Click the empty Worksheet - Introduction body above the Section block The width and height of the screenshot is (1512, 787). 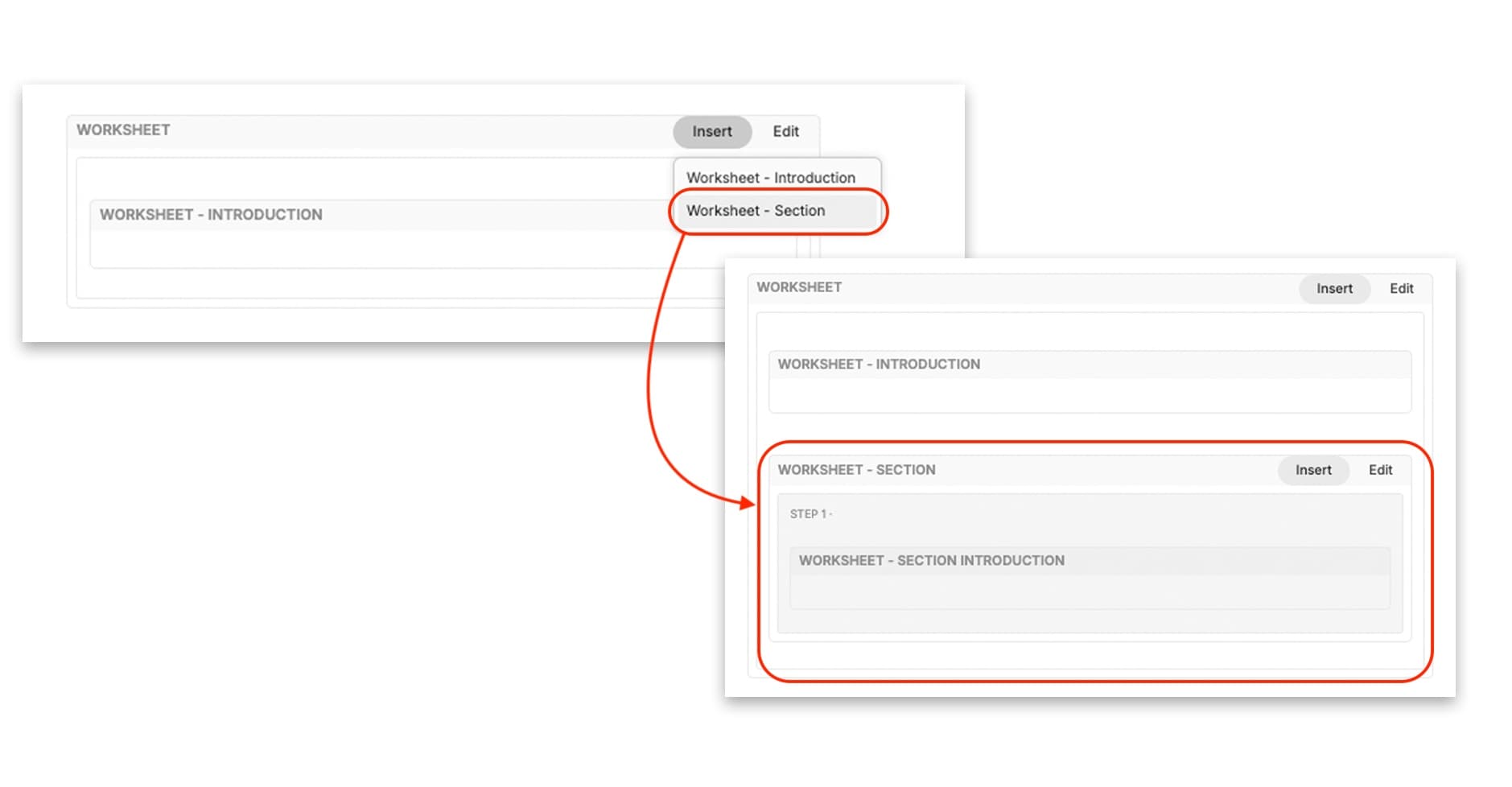coord(1090,395)
